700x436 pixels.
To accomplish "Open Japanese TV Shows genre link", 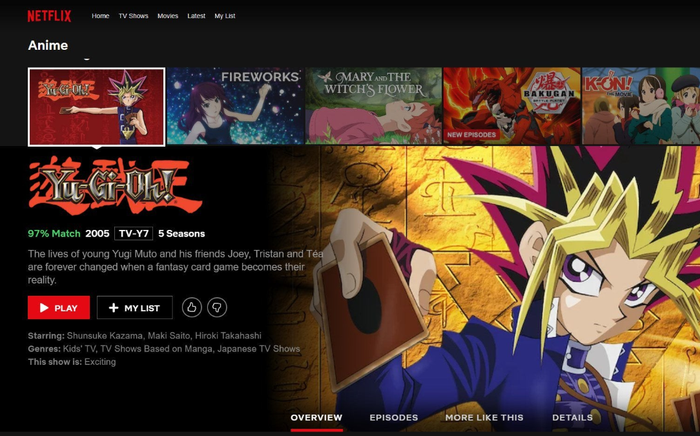I will [x=258, y=349].
